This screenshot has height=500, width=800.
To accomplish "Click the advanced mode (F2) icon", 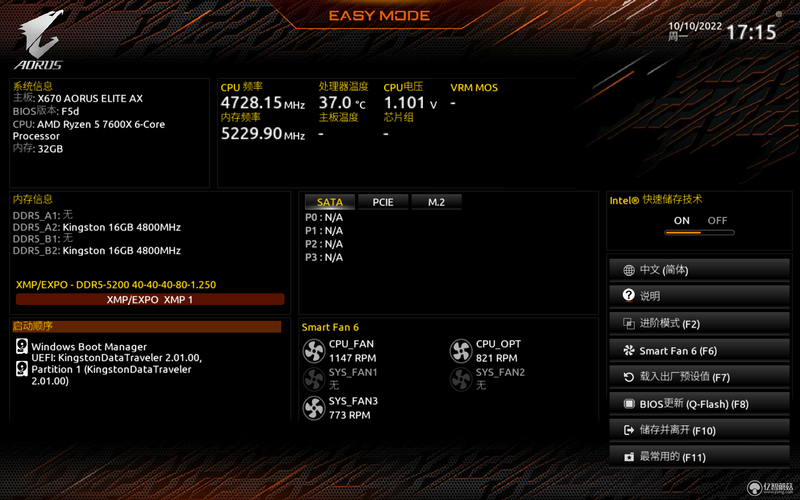I will 629,323.
